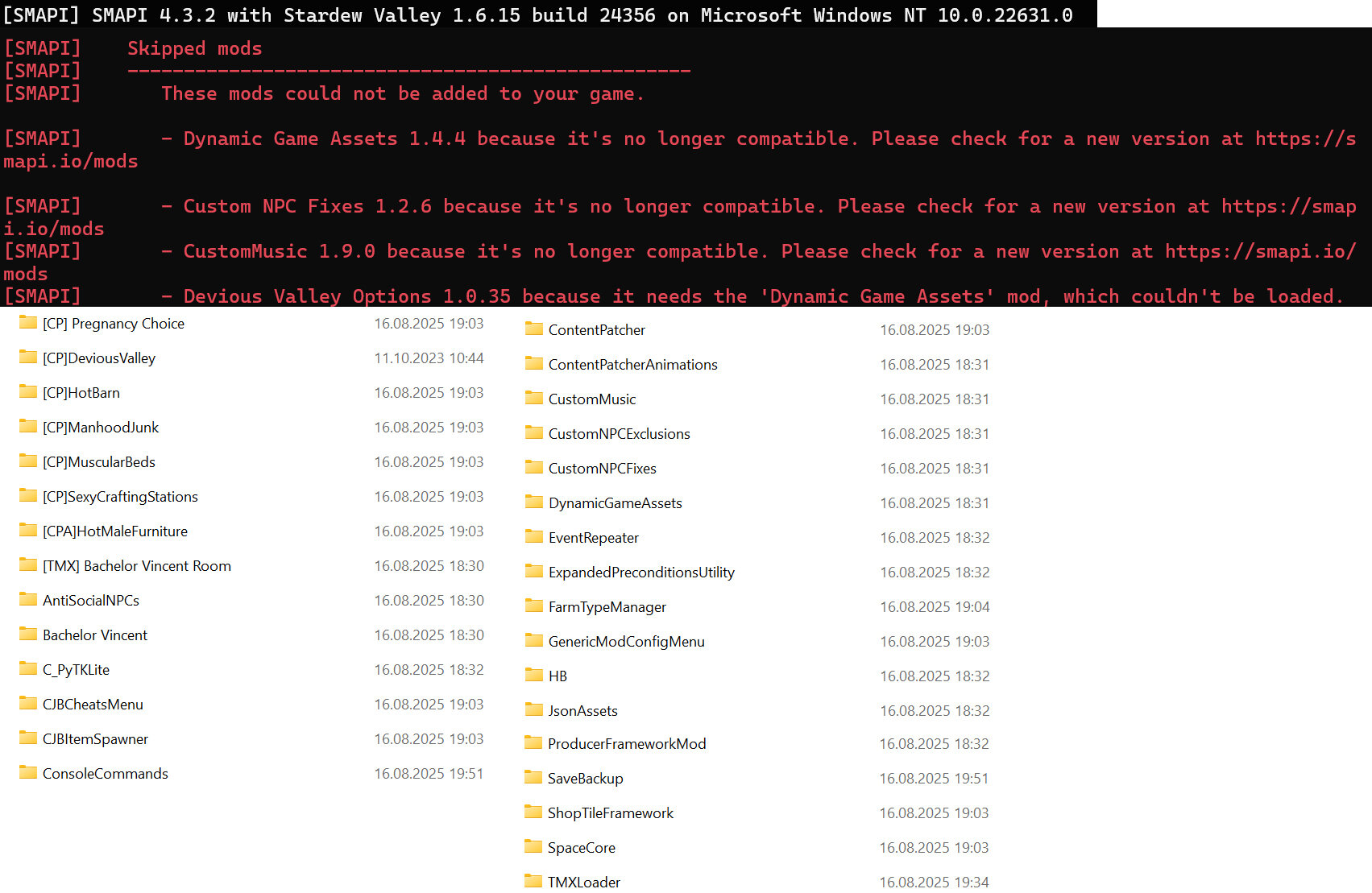The image size is (1372, 893).
Task: Click the Custom NPC Fixes 1.2.6 error line
Action: coord(680,217)
